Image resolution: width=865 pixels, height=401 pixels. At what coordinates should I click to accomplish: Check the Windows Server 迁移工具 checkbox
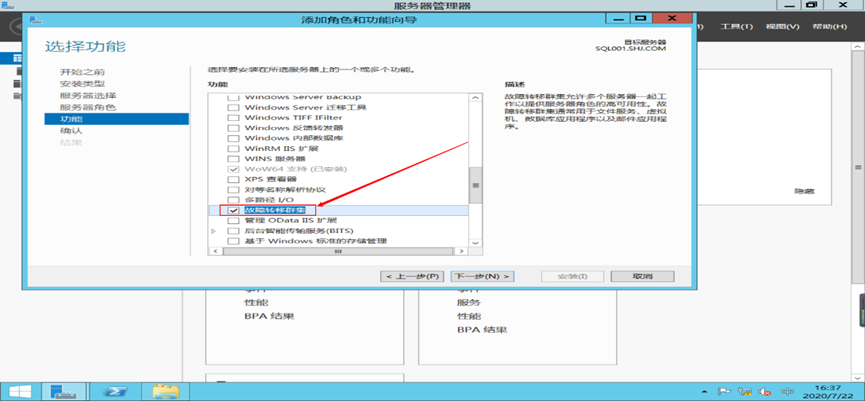(234, 107)
